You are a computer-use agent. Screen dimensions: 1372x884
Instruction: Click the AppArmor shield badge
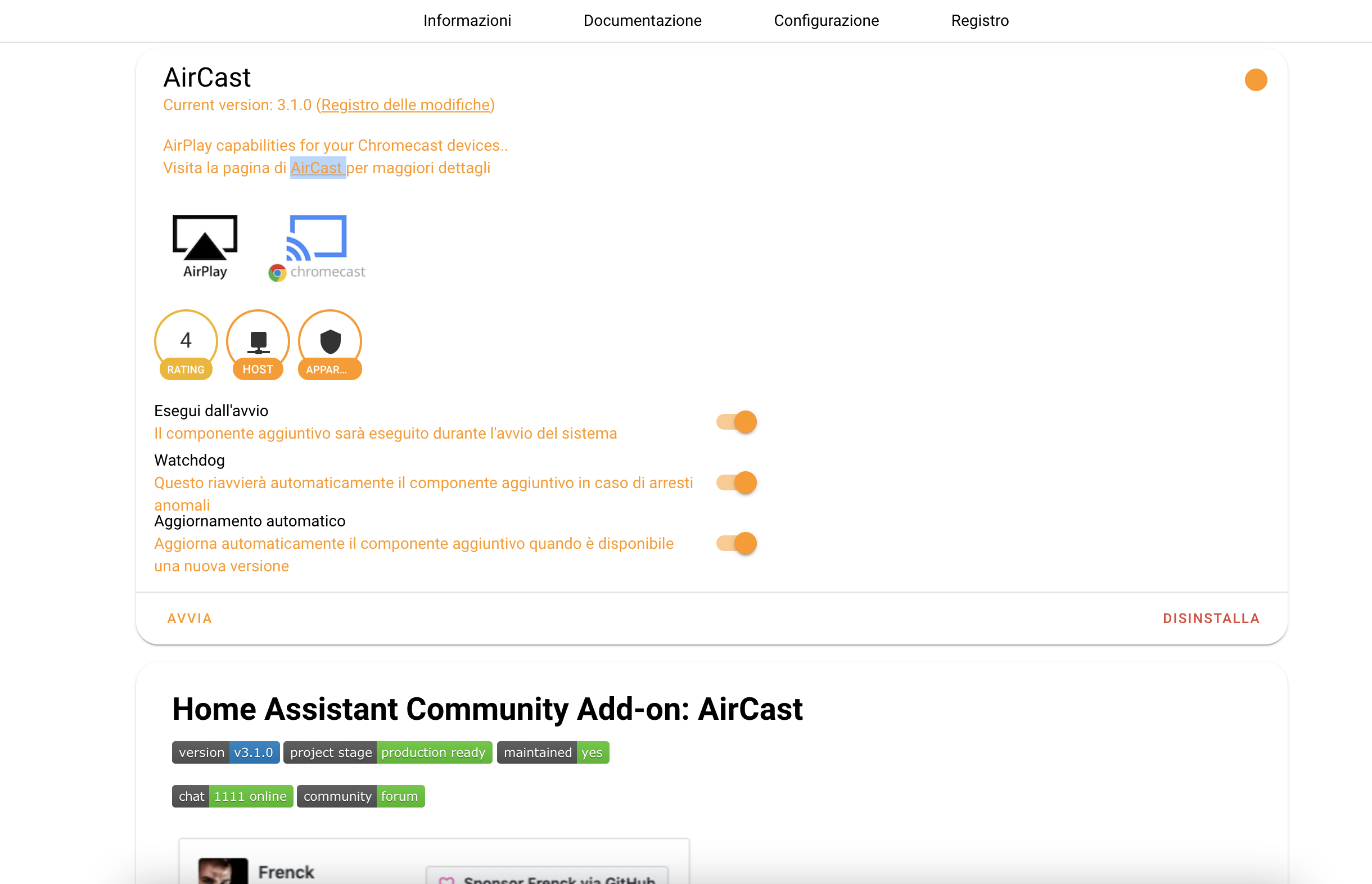click(330, 344)
